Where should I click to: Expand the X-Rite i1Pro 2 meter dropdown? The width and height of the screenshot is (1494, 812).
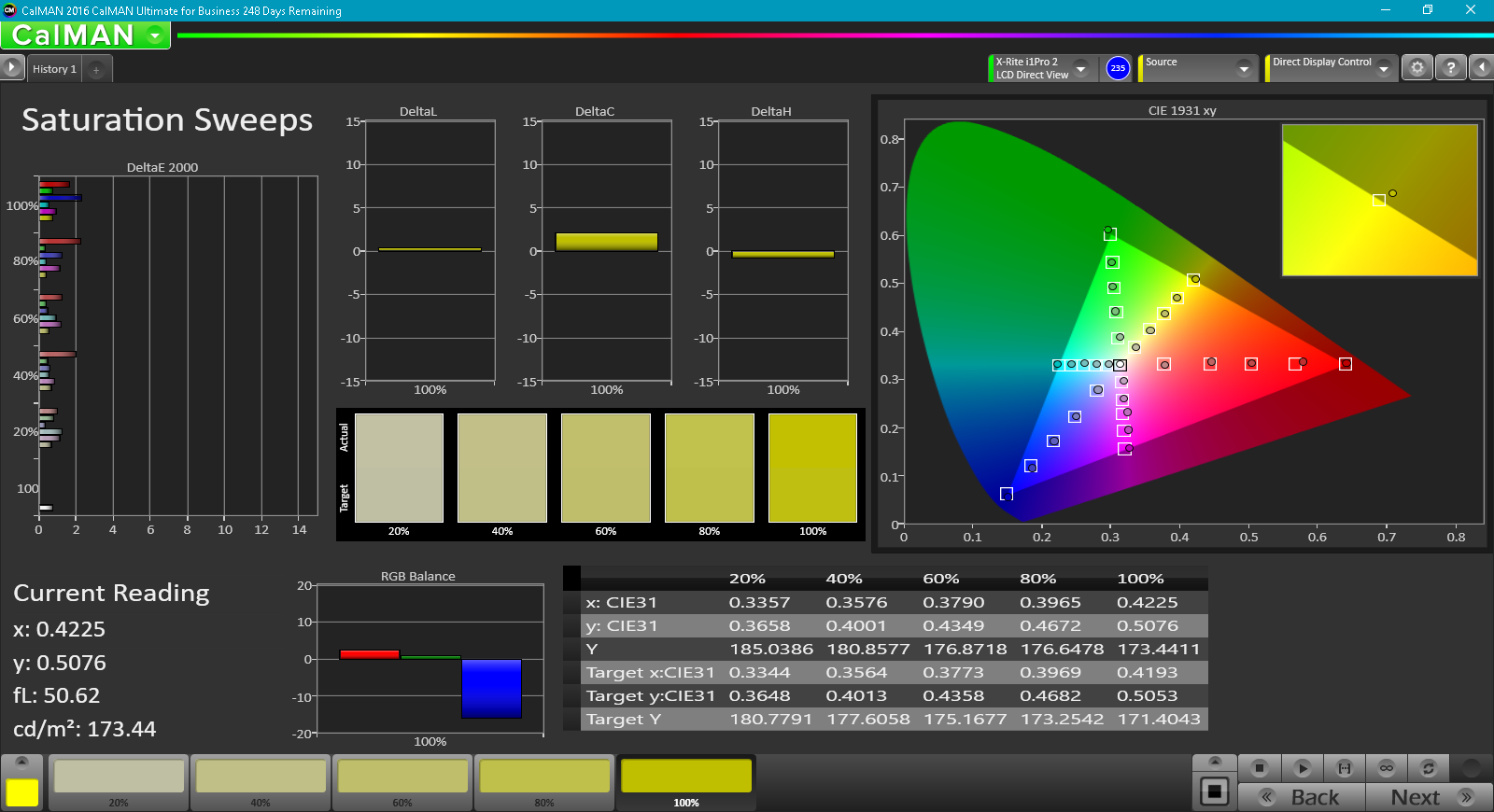[1081, 68]
